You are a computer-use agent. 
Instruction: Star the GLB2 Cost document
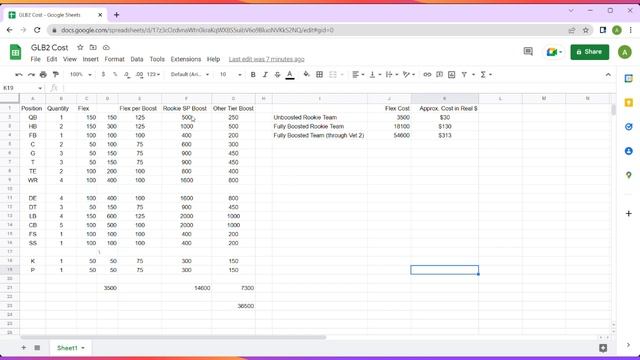point(80,47)
